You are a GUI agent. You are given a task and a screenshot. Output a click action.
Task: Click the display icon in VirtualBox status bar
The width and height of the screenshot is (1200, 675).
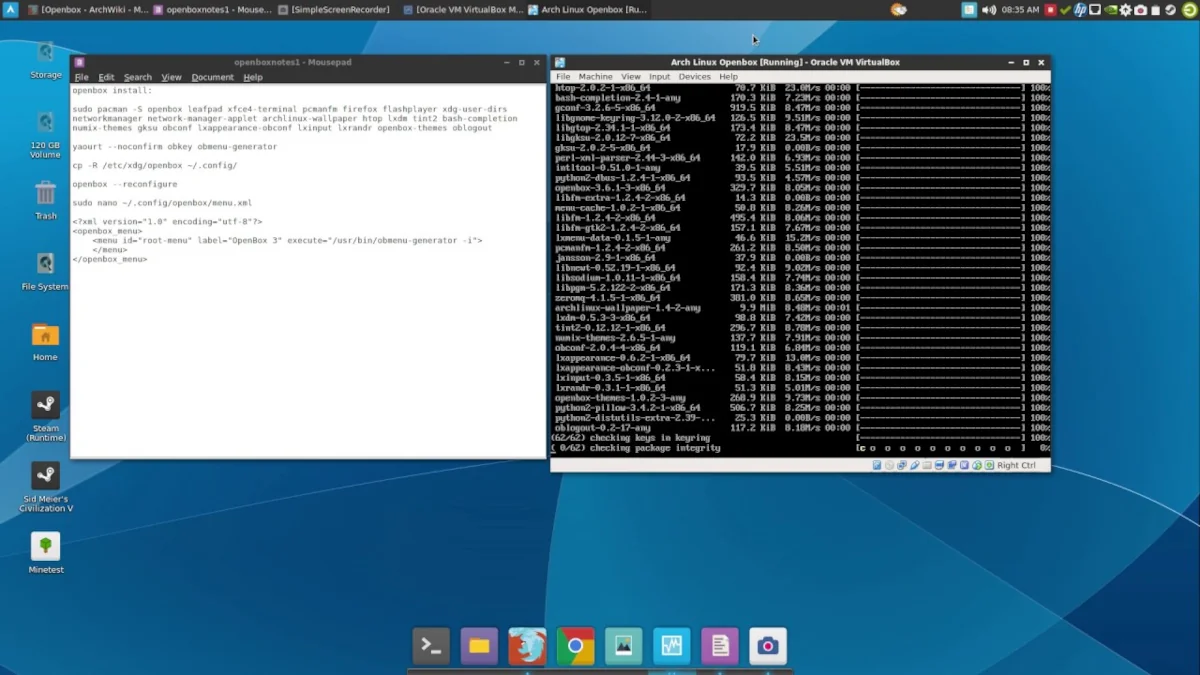point(940,465)
